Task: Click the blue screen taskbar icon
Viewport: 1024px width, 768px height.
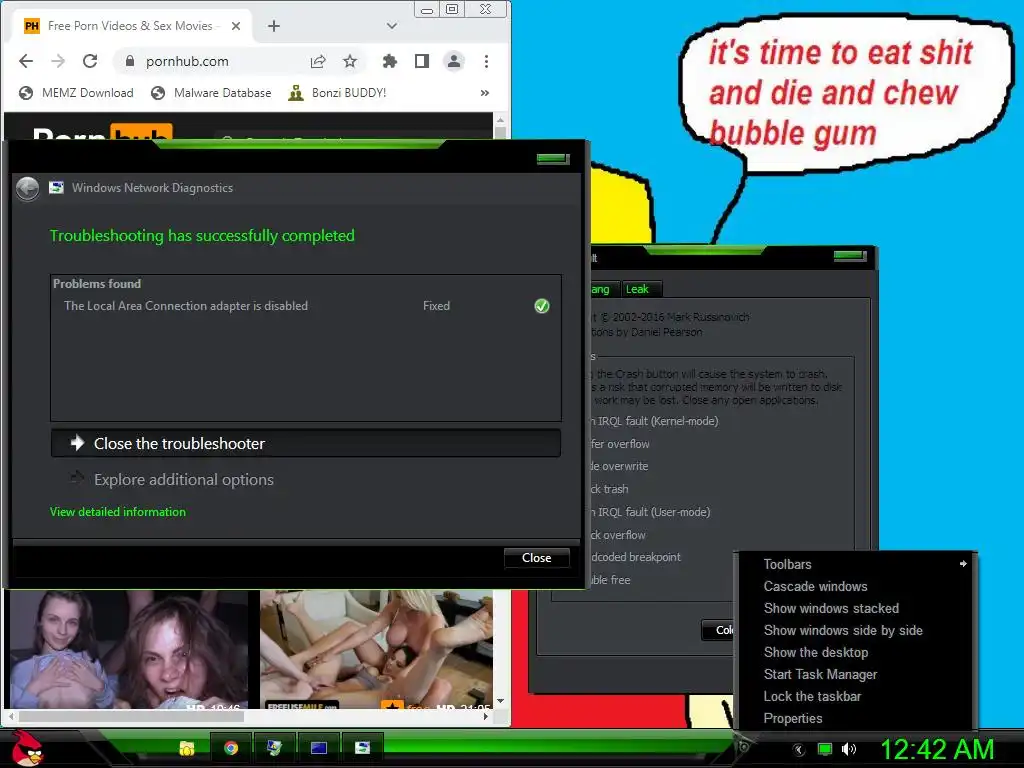Action: [319, 748]
